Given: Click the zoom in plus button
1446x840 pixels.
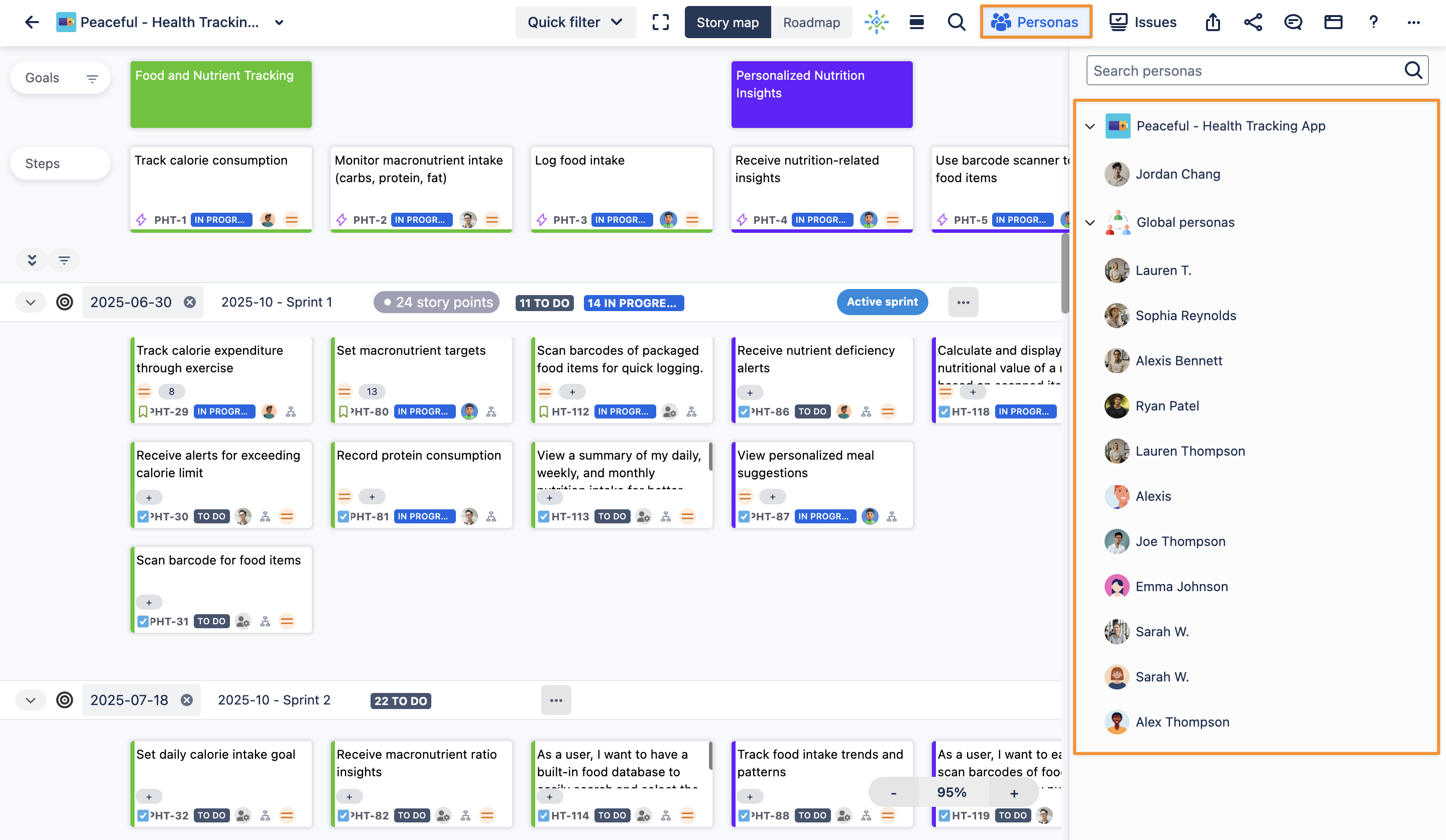Looking at the screenshot, I should pyautogui.click(x=1014, y=793).
